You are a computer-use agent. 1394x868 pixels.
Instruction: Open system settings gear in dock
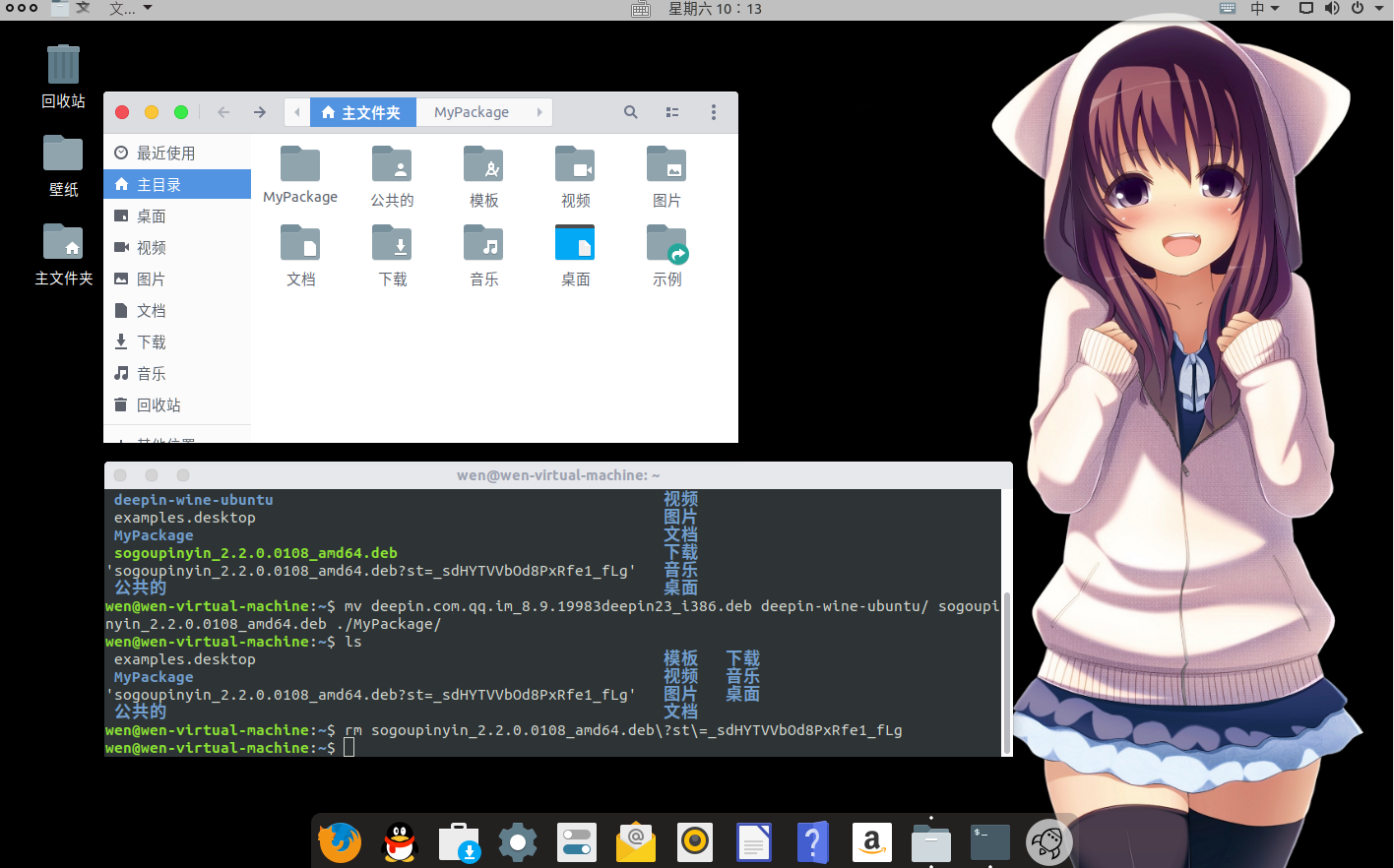[x=518, y=842]
